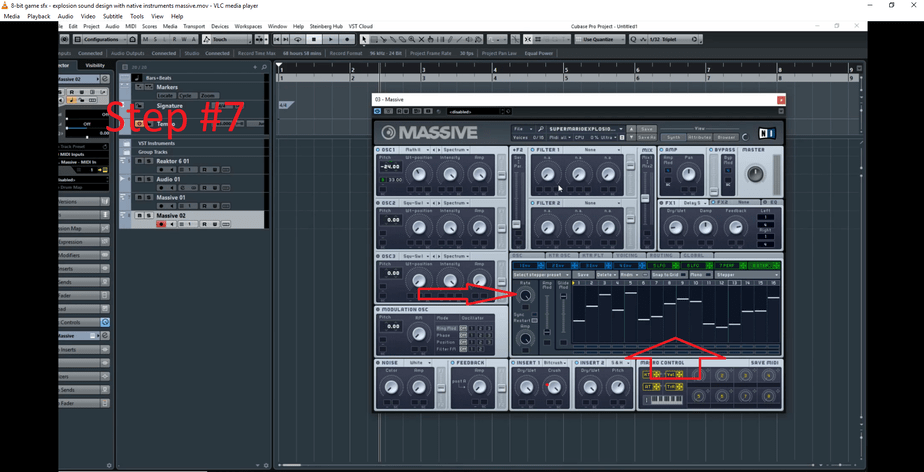Select the Mute X tool in toolbar
The width and height of the screenshot is (924, 472).
[x=421, y=39]
